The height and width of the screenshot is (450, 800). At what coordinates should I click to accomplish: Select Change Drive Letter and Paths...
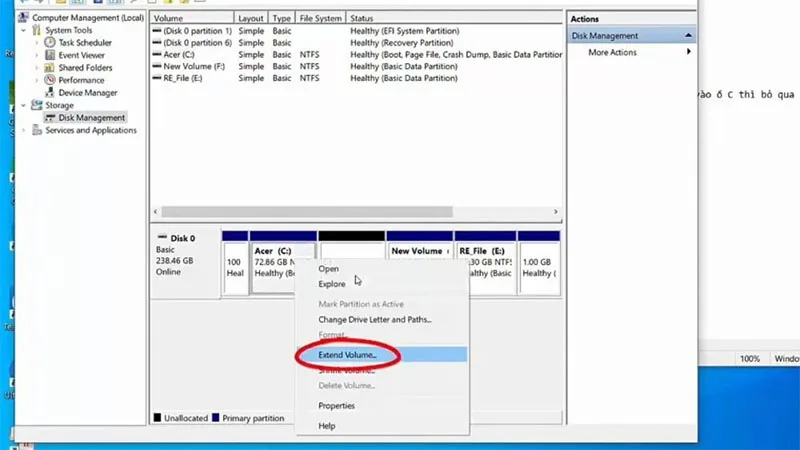374,319
